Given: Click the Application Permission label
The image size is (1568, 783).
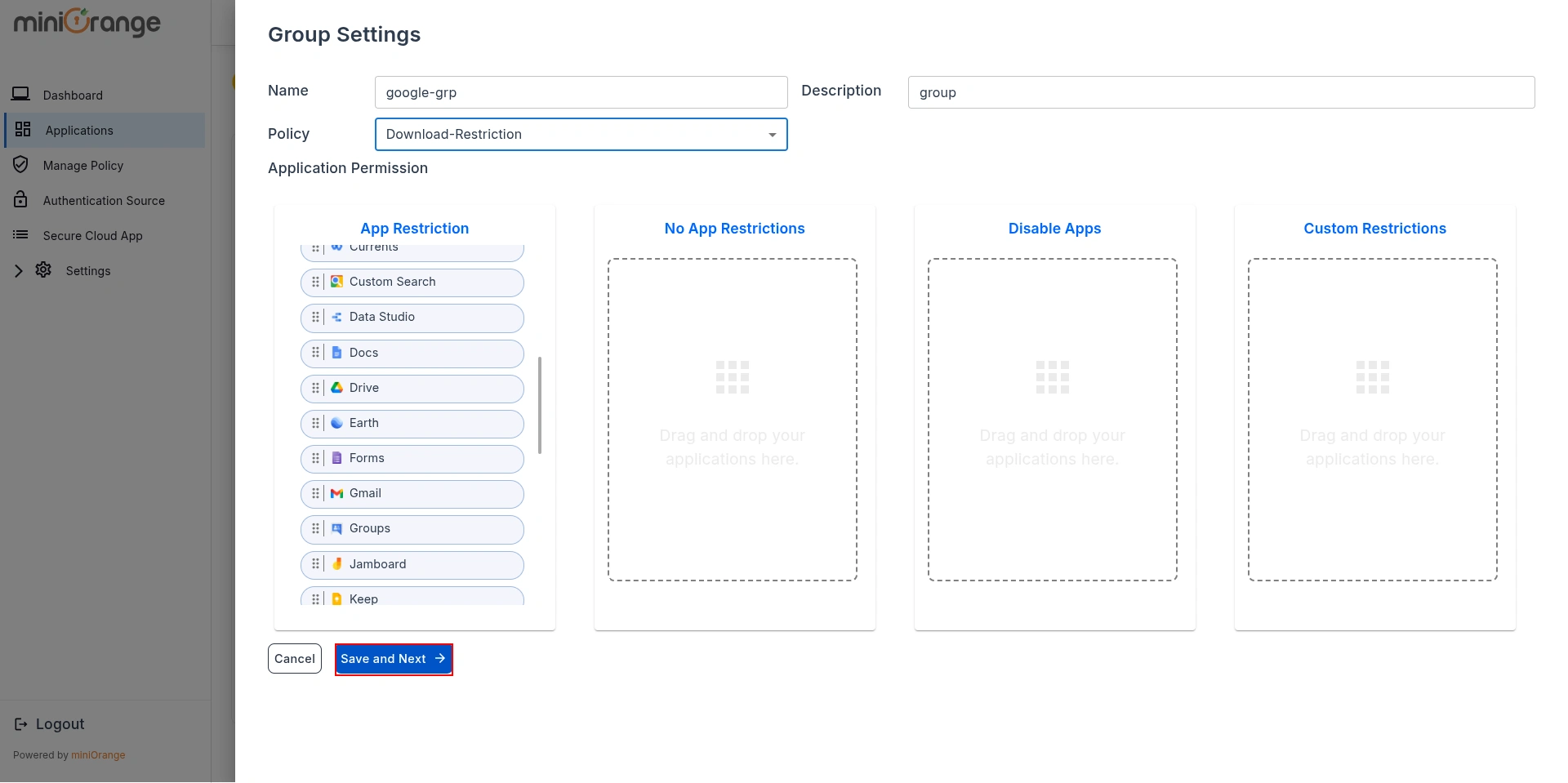Looking at the screenshot, I should [348, 168].
